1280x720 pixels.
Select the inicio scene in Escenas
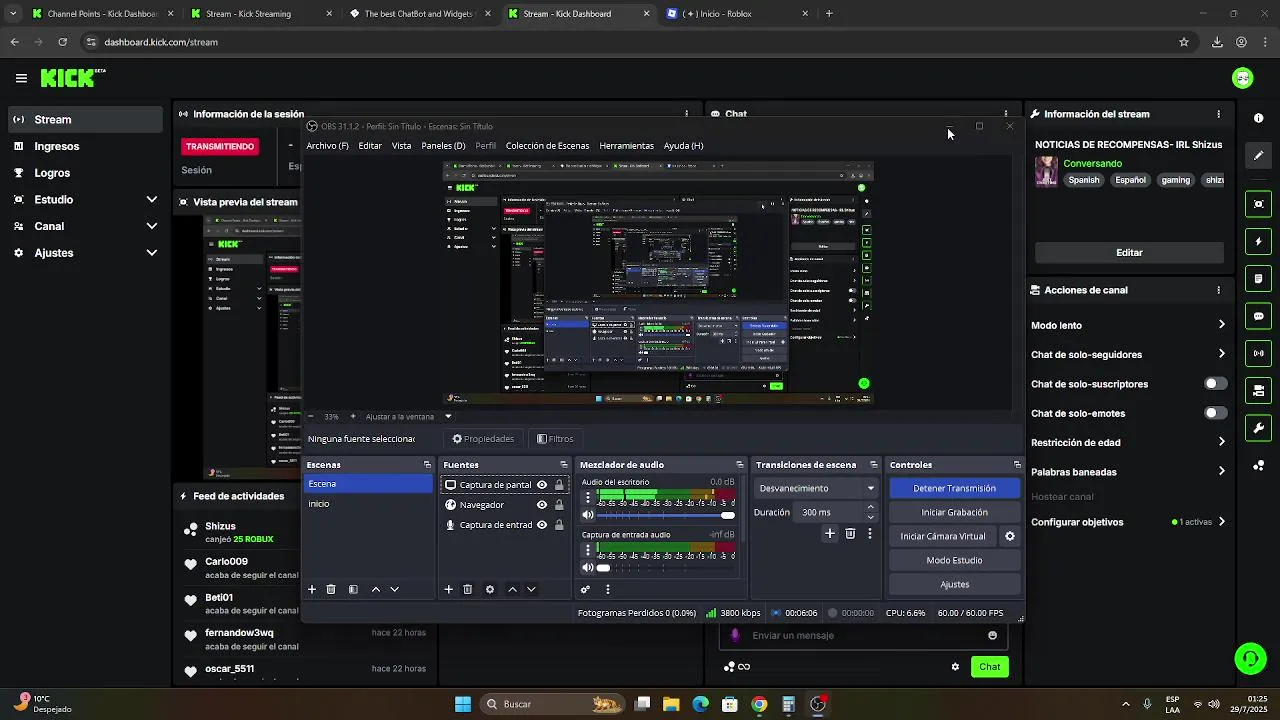(368, 504)
